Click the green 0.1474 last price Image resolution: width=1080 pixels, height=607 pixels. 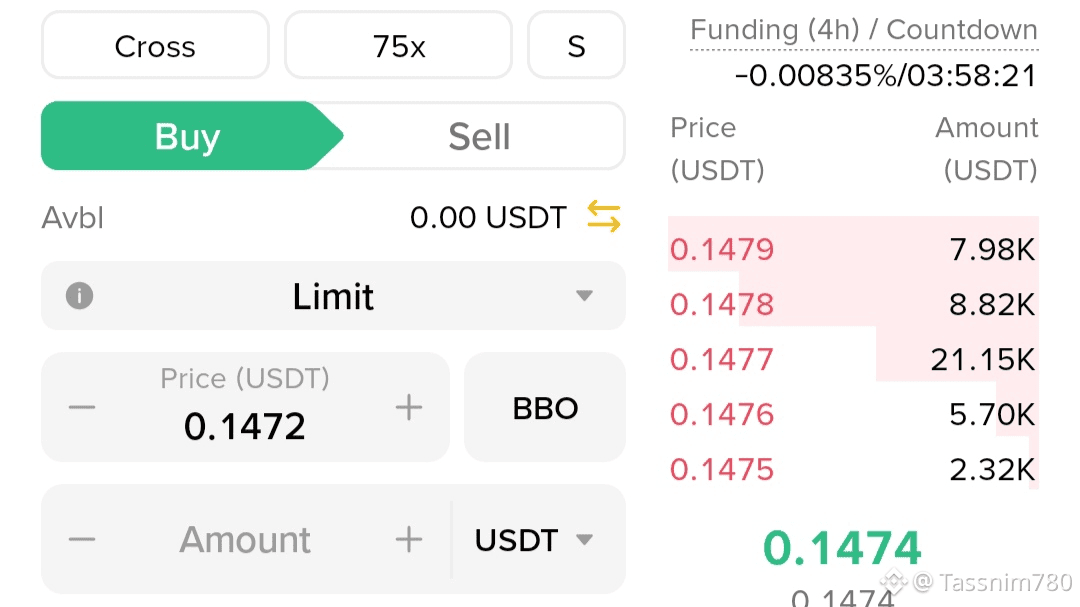tap(842, 548)
